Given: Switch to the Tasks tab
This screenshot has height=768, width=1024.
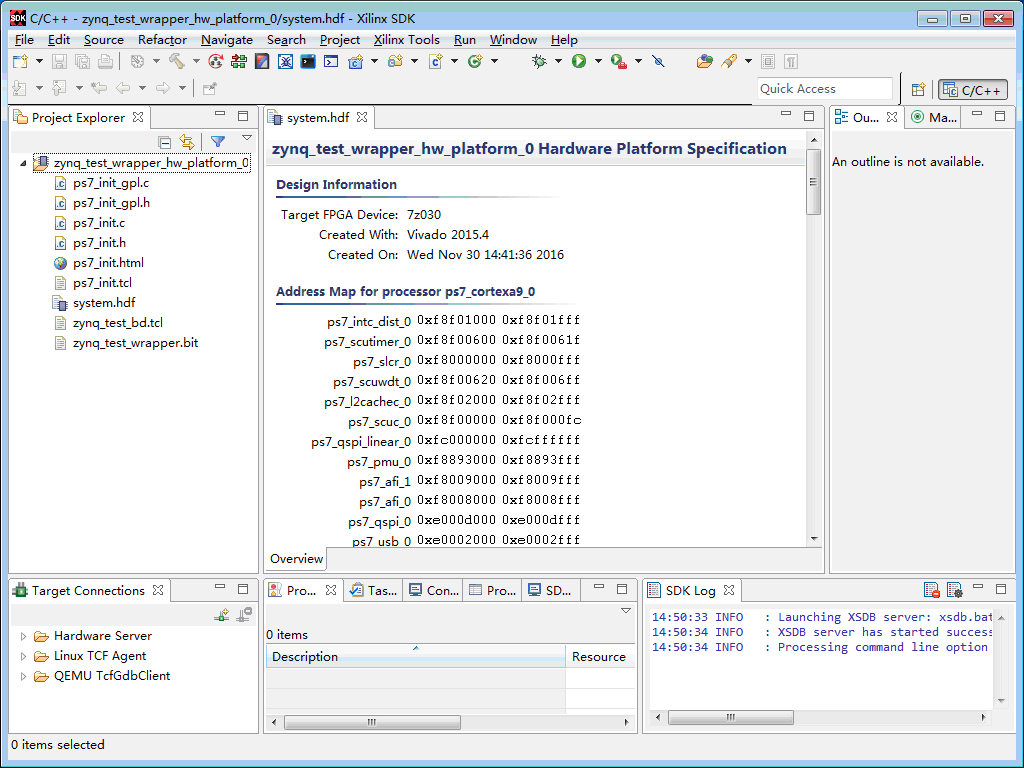Looking at the screenshot, I should point(374,590).
